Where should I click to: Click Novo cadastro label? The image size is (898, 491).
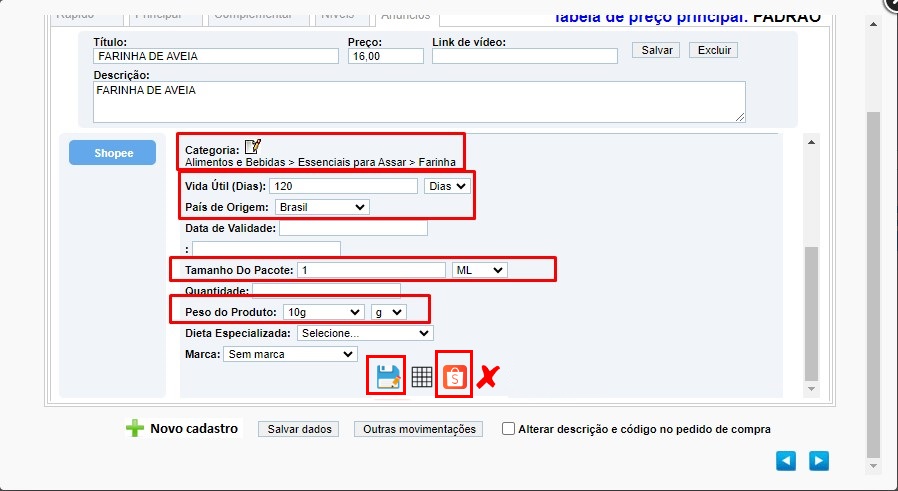tap(194, 429)
